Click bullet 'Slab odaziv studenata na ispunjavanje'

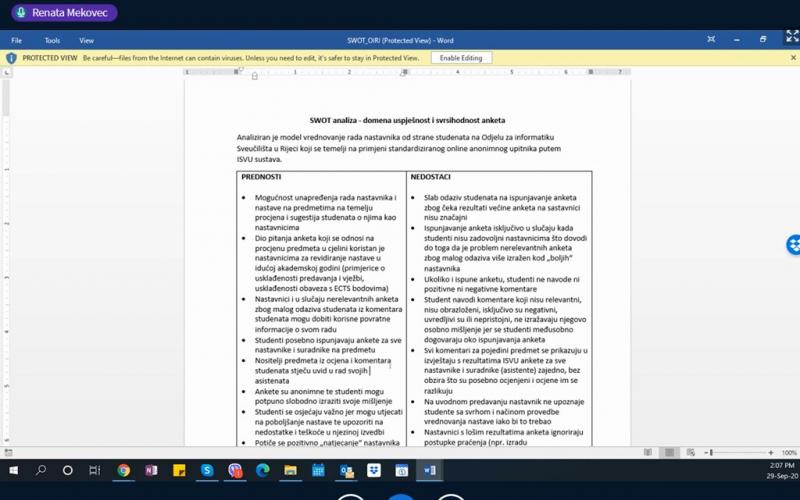click(x=502, y=207)
